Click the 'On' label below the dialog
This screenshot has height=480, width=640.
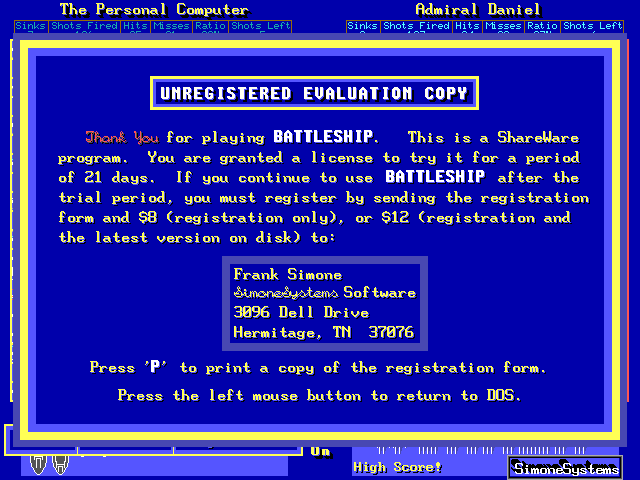tap(320, 452)
